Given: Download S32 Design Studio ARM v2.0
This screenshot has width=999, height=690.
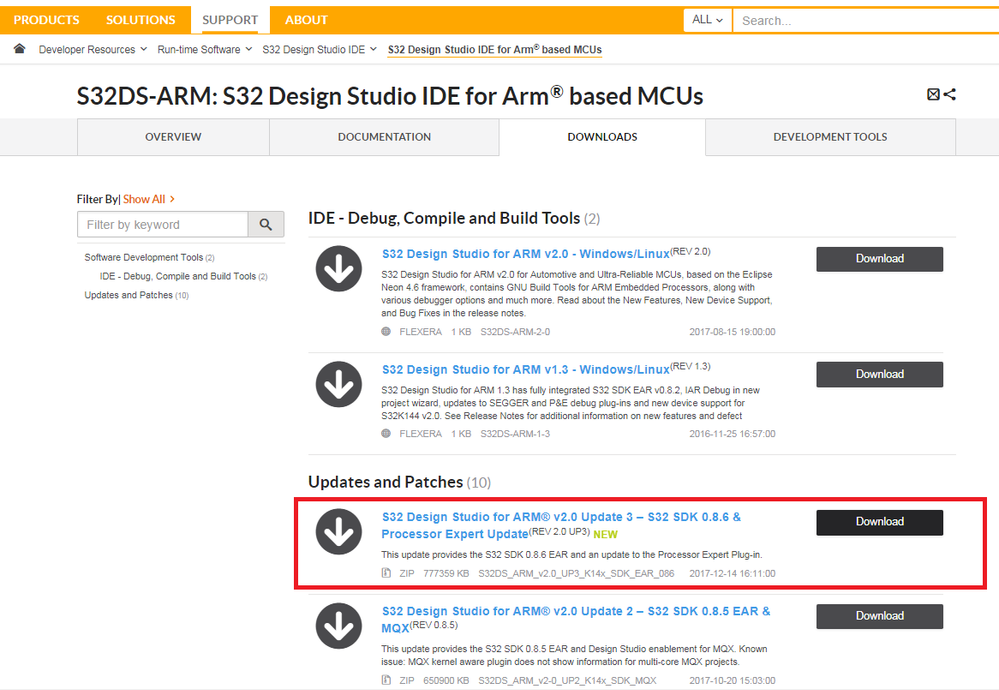Looking at the screenshot, I should click(x=880, y=259).
